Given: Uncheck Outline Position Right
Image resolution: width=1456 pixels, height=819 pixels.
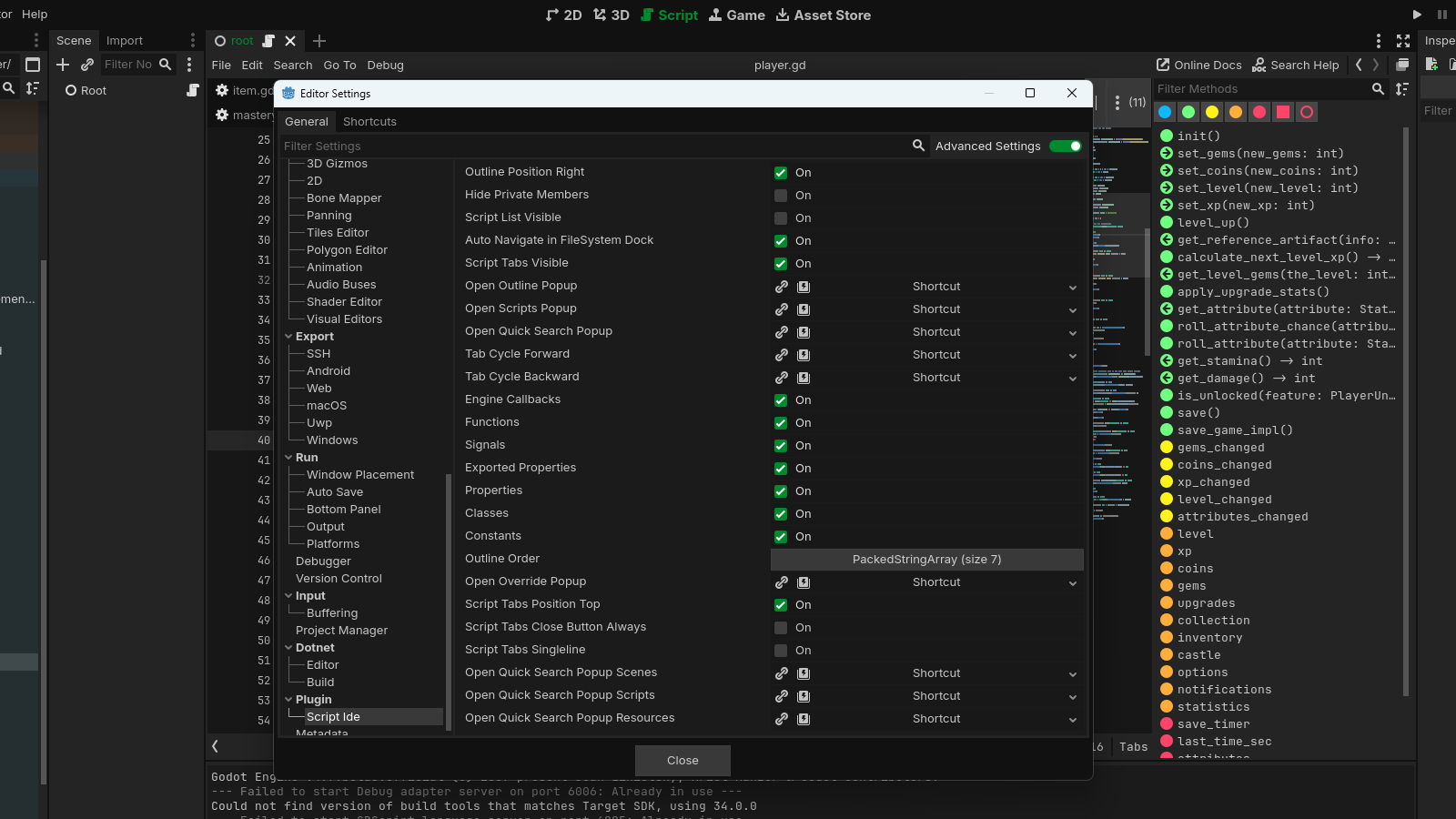Looking at the screenshot, I should point(781,173).
